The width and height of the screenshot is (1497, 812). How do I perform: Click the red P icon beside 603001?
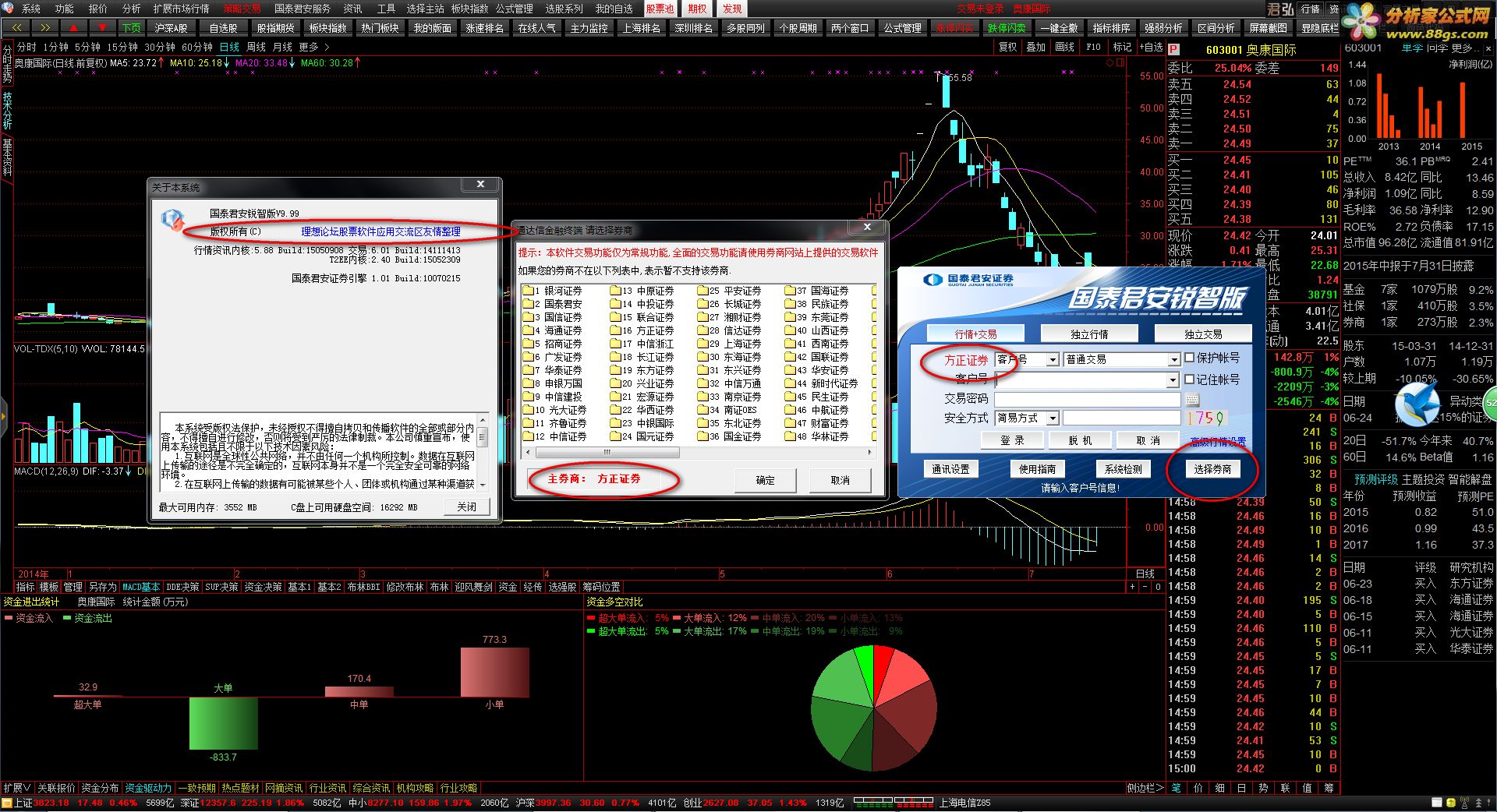[x=1173, y=49]
